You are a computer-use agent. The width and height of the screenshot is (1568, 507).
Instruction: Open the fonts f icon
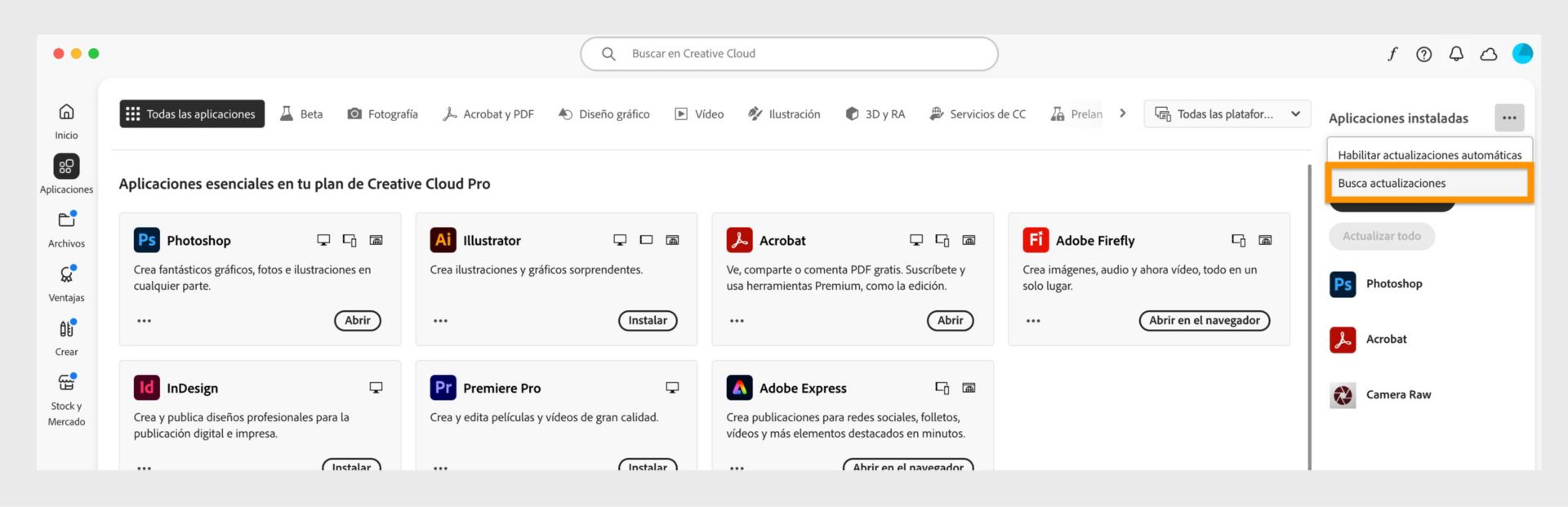click(x=1392, y=54)
